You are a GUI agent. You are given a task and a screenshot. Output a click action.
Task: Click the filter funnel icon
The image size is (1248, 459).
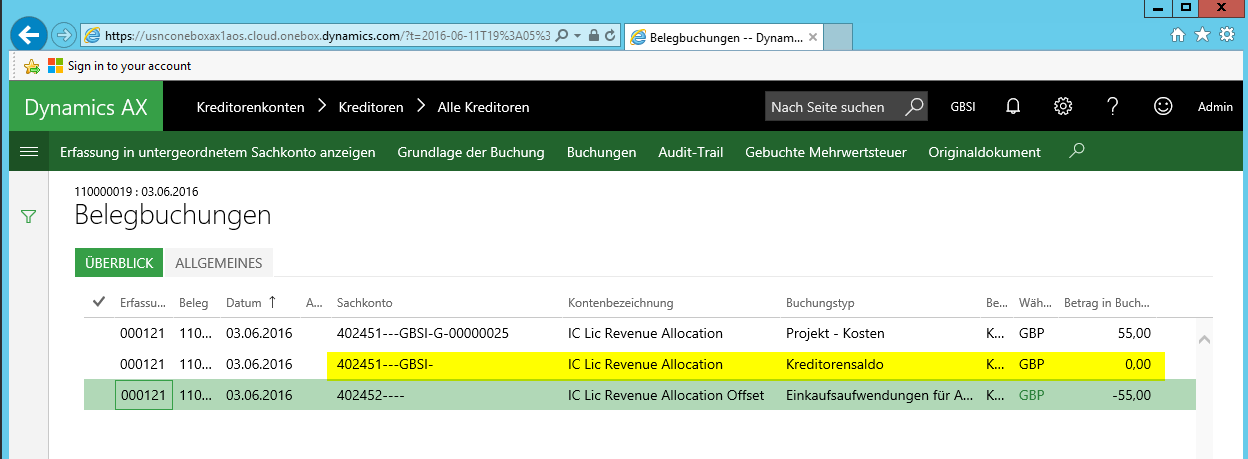coord(29,216)
